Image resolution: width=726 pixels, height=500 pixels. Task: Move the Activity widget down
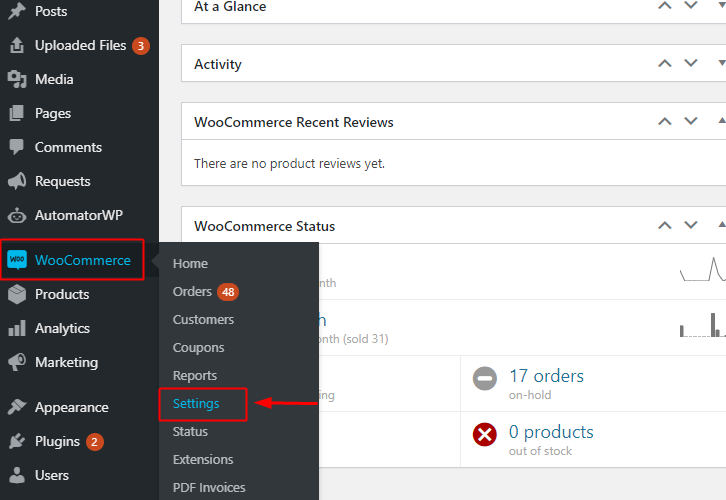coord(691,63)
